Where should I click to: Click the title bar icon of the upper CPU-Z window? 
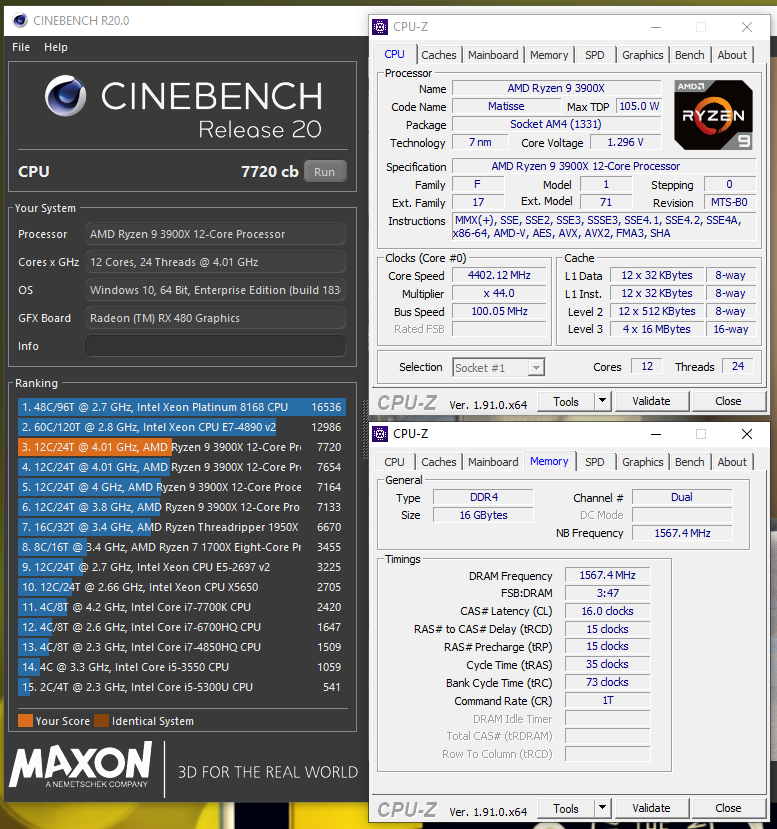380,27
